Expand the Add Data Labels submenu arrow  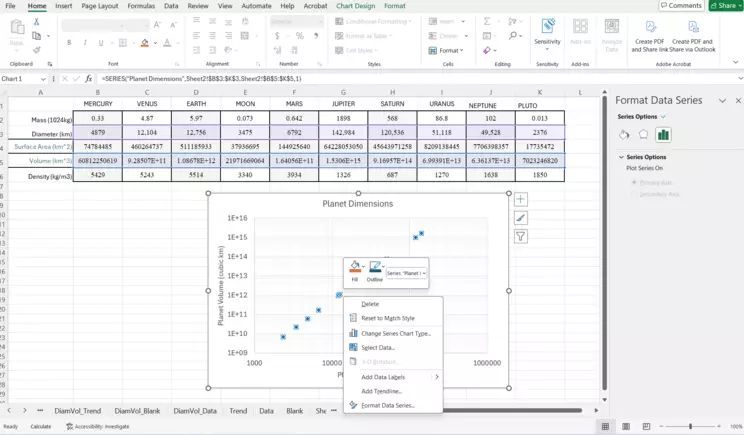click(437, 377)
